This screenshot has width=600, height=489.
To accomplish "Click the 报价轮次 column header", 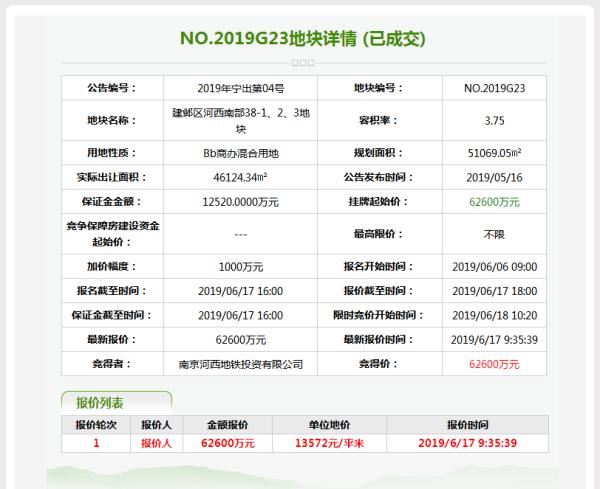I will 96,425.
